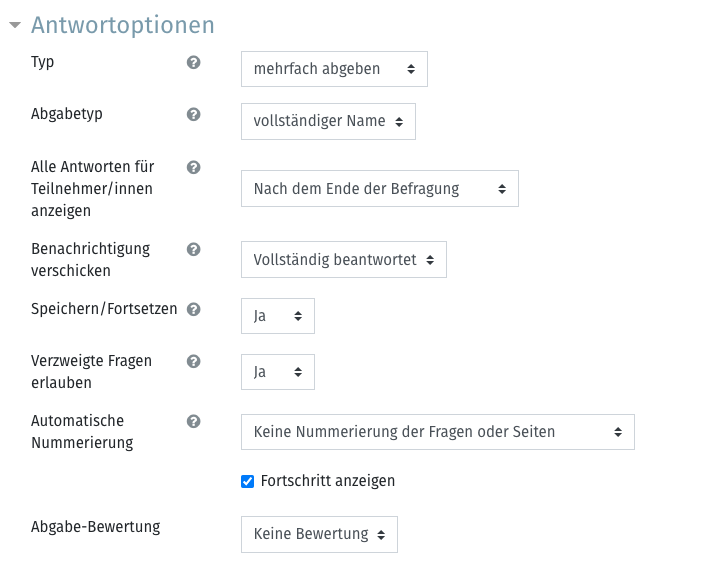Expand the 'Nach dem Ende der Befragung' dropdown

(380, 188)
